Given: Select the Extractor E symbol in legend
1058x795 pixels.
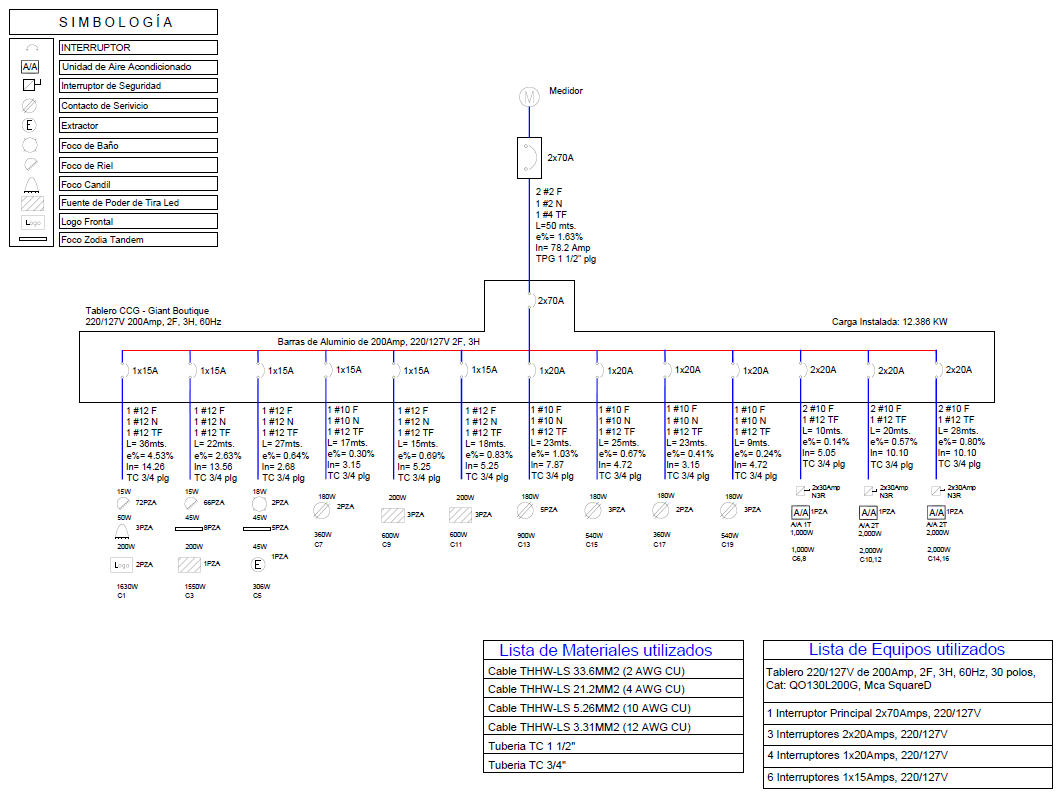Looking at the screenshot, I should coord(31,125).
